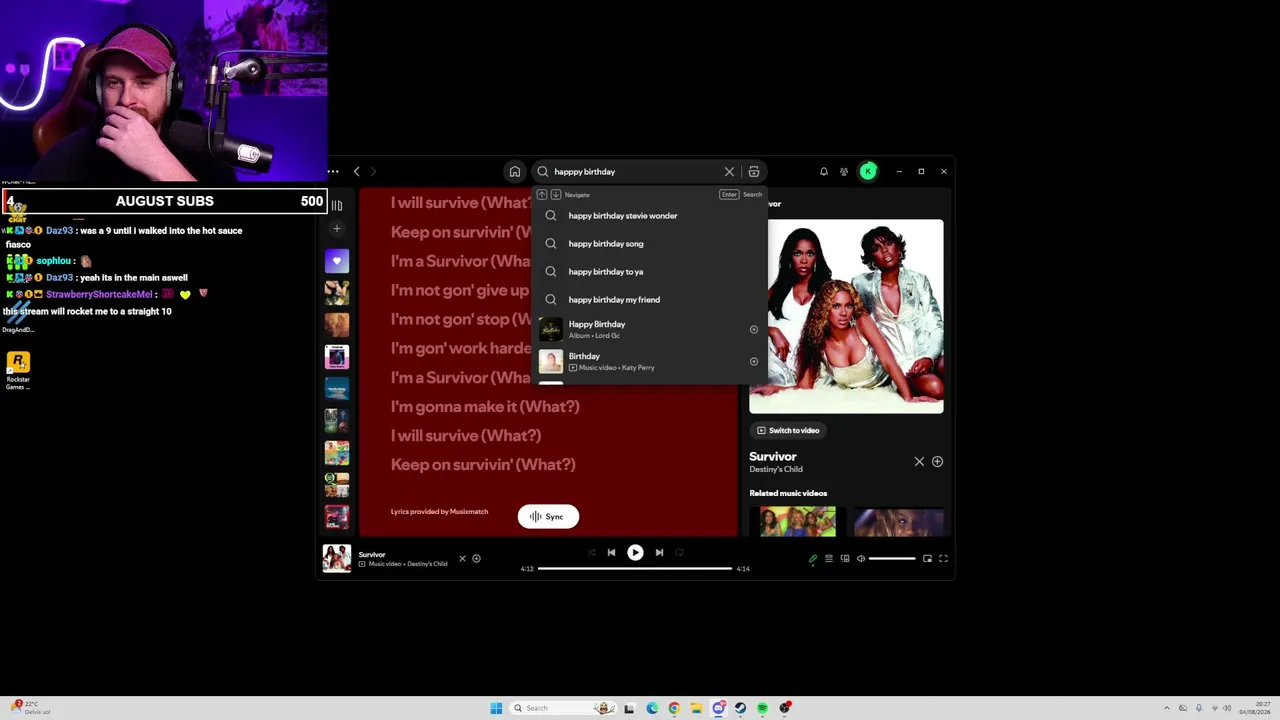The height and width of the screenshot is (720, 1280).
Task: Seek within the song progress bar
Action: point(635,569)
